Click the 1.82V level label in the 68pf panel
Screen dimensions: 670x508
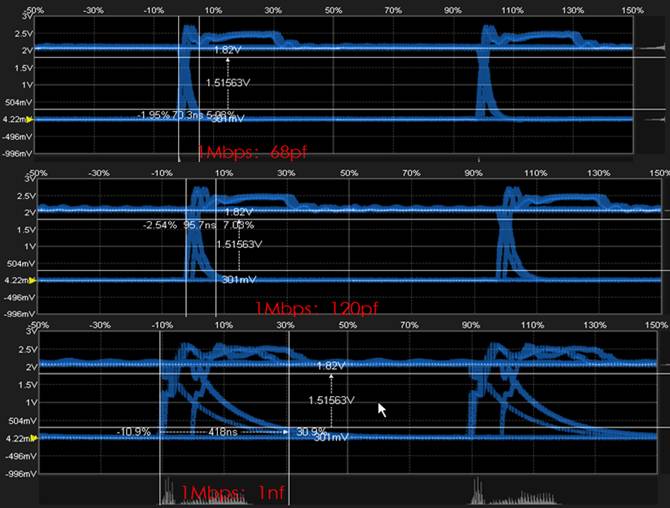(x=227, y=48)
